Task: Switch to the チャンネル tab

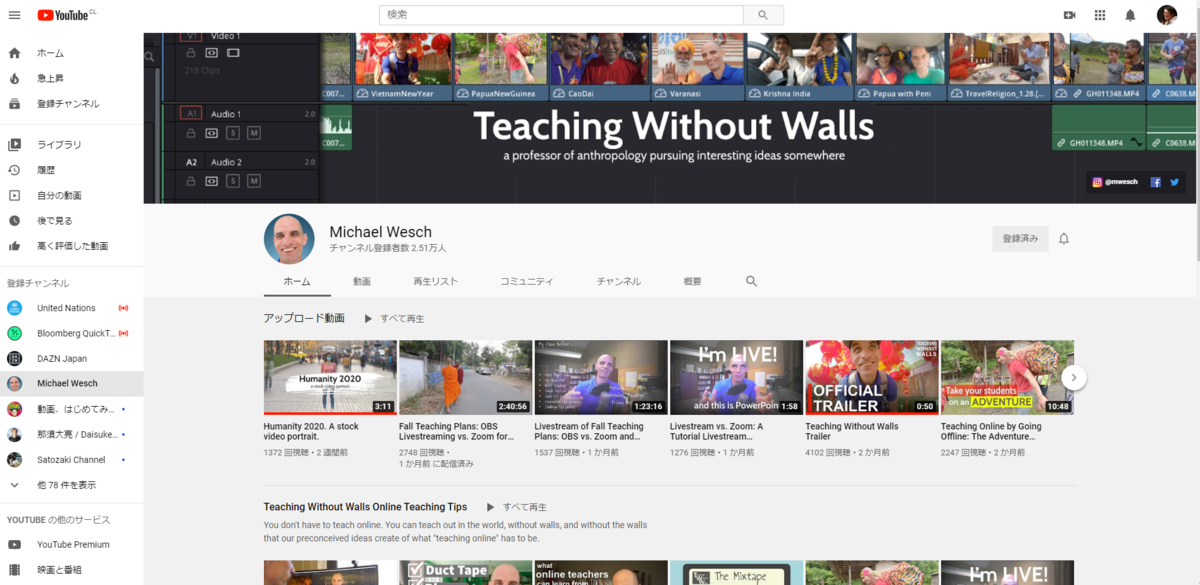Action: 619,282
